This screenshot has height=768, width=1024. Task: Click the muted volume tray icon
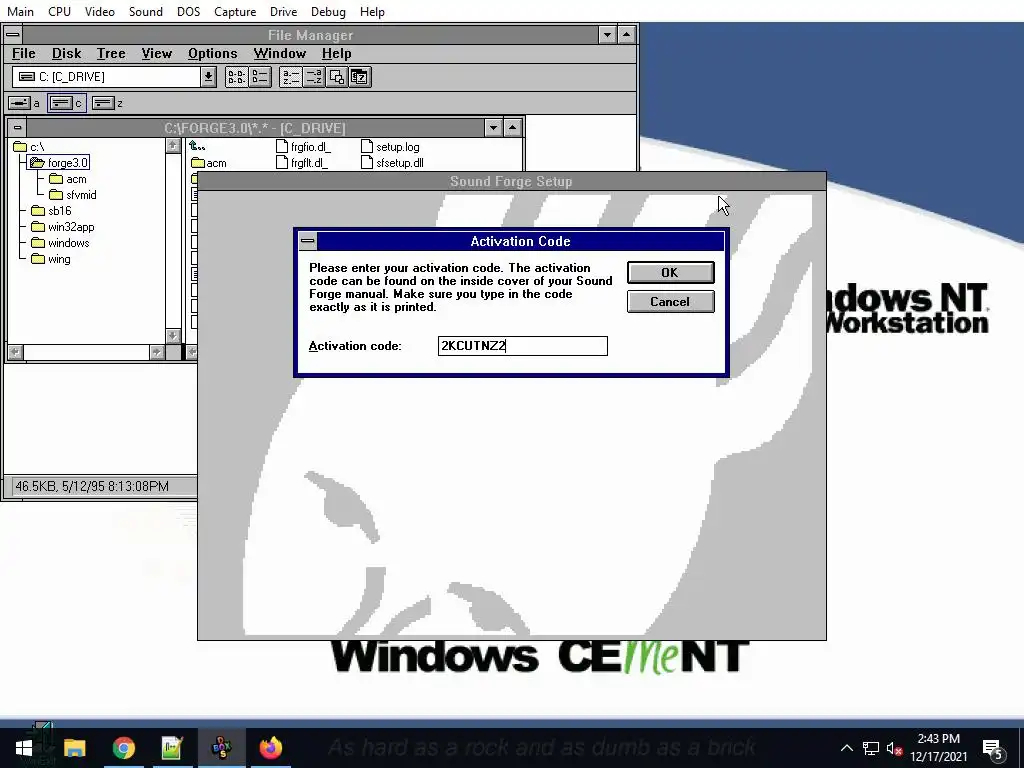click(895, 748)
